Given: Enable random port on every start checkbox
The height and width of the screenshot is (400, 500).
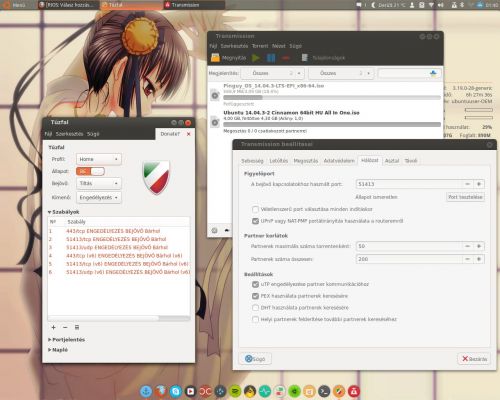Looking at the screenshot, I should click(255, 209).
